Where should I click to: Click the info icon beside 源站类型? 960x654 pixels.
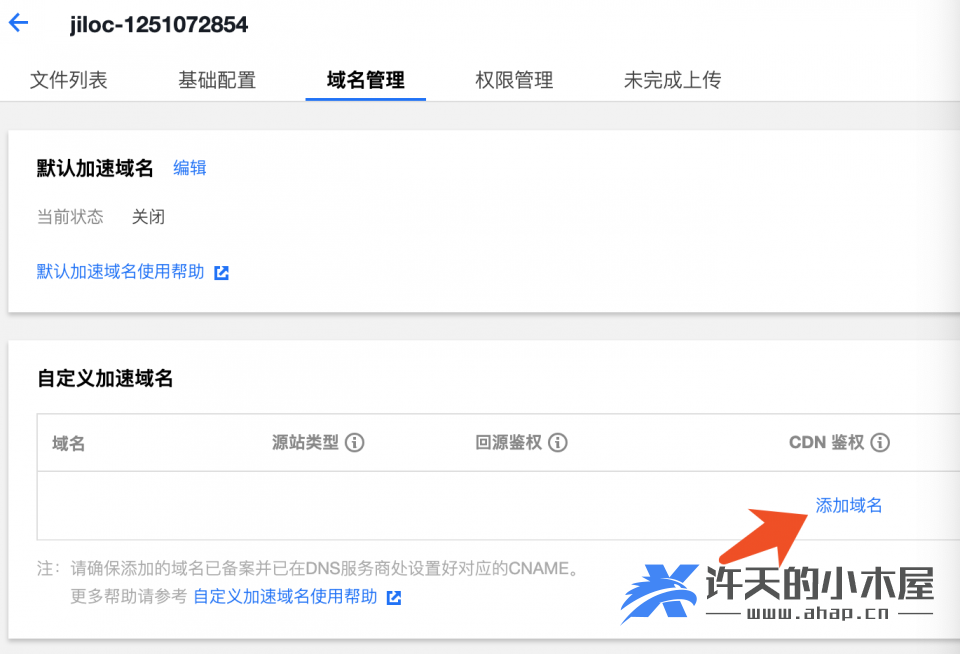(x=354, y=442)
